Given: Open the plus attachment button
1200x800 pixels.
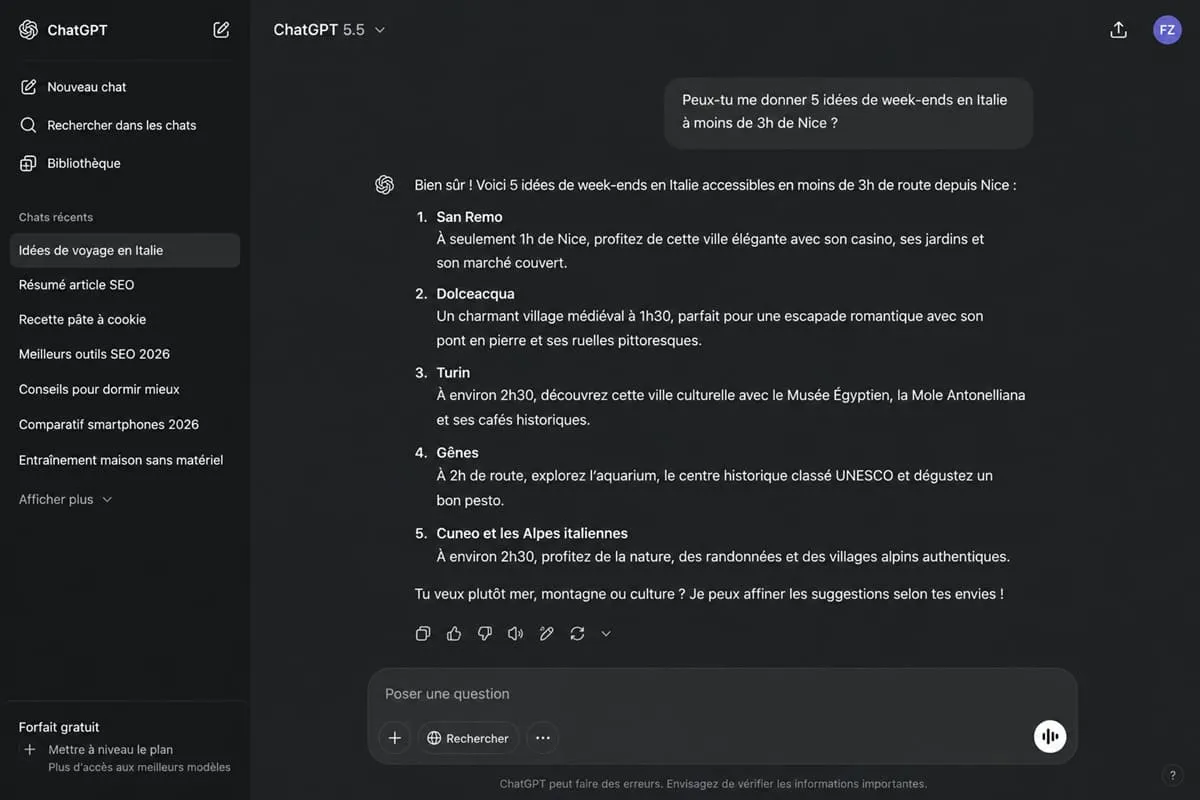Looking at the screenshot, I should pyautogui.click(x=395, y=738).
